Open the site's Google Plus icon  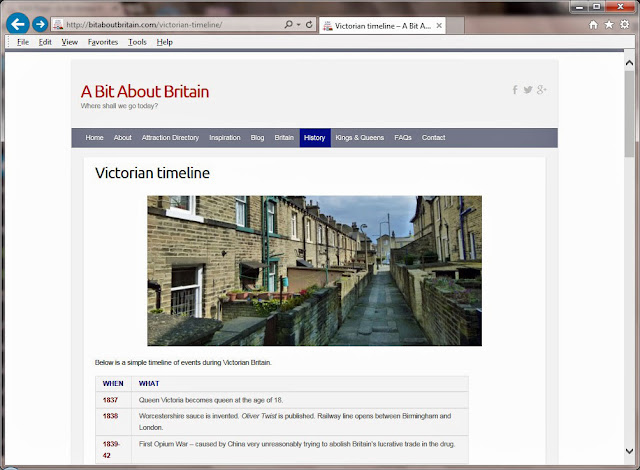pyautogui.click(x=542, y=90)
